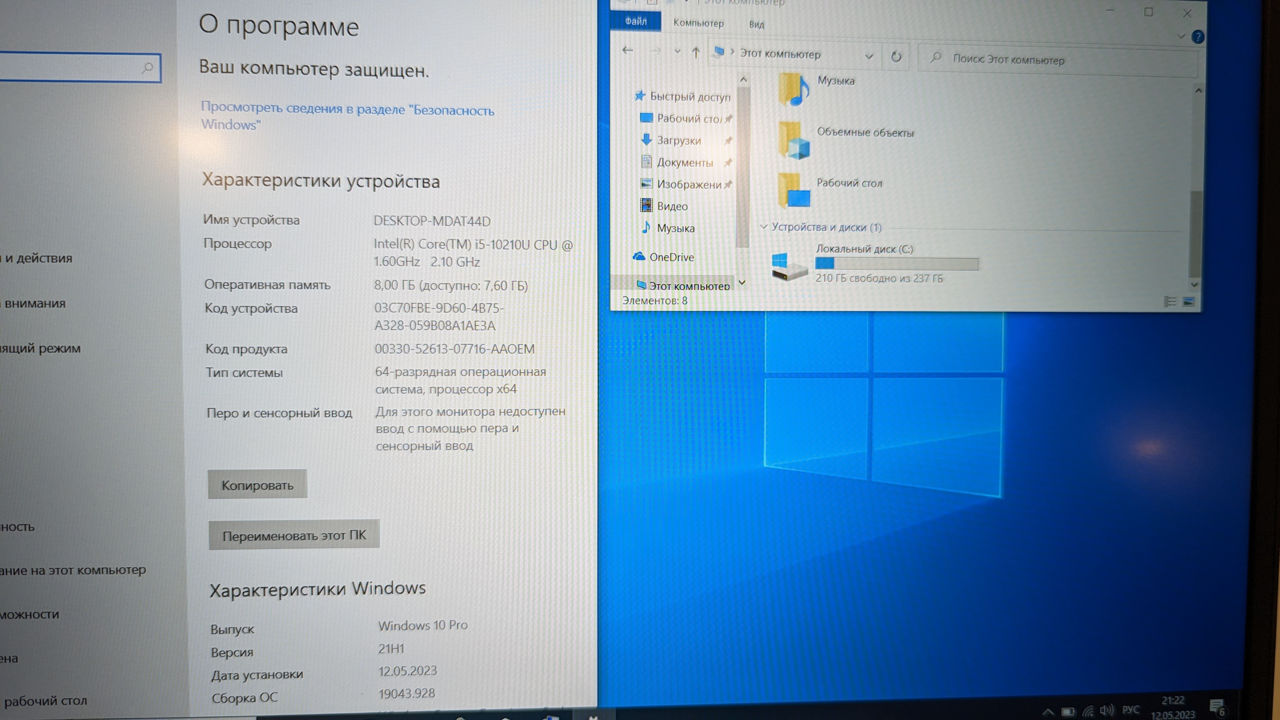The image size is (1280, 720).
Task: Click the search magnifier in Explorer search box
Action: 936,58
